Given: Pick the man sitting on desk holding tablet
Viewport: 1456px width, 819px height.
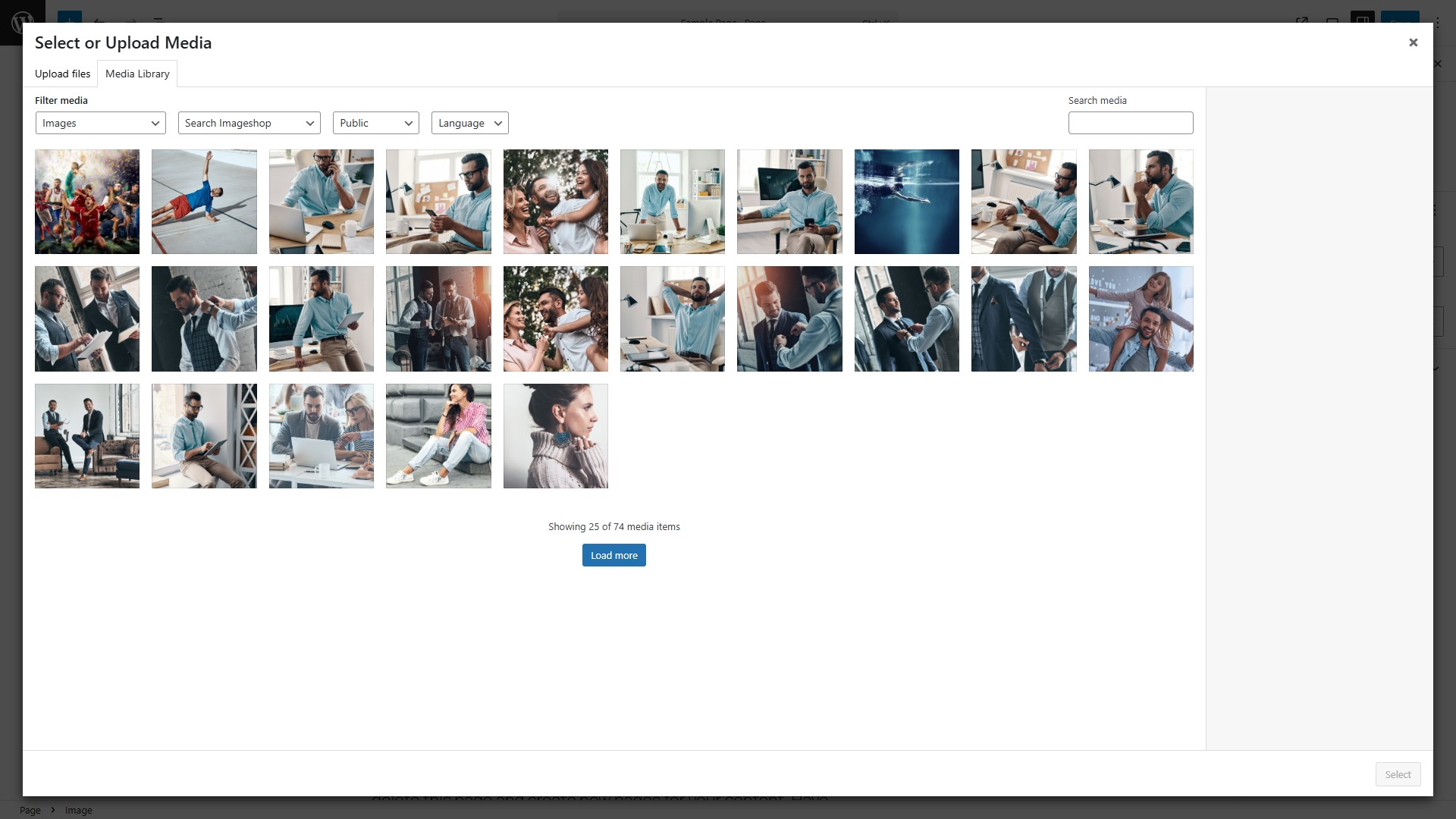Looking at the screenshot, I should (x=322, y=318).
